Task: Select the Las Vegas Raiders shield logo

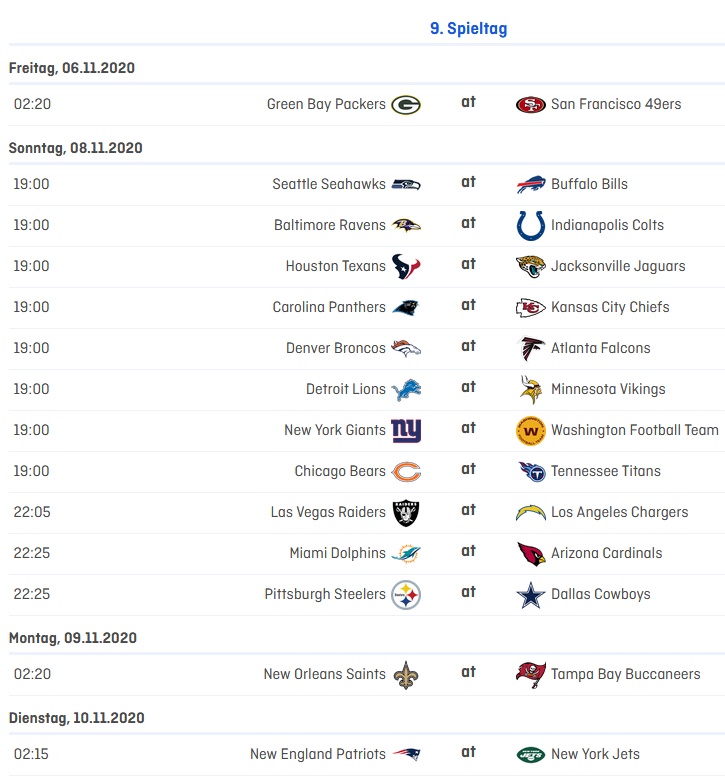Action: click(406, 513)
